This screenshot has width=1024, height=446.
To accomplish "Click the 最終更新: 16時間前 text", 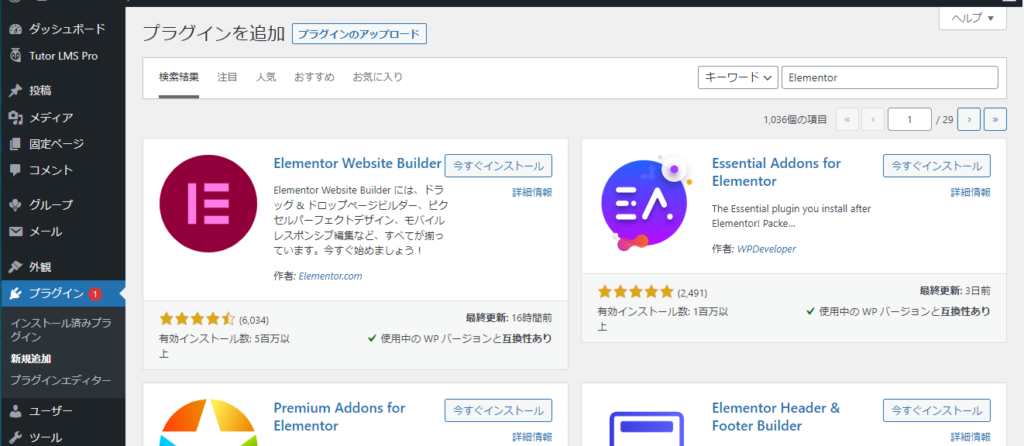I will click(509, 319).
